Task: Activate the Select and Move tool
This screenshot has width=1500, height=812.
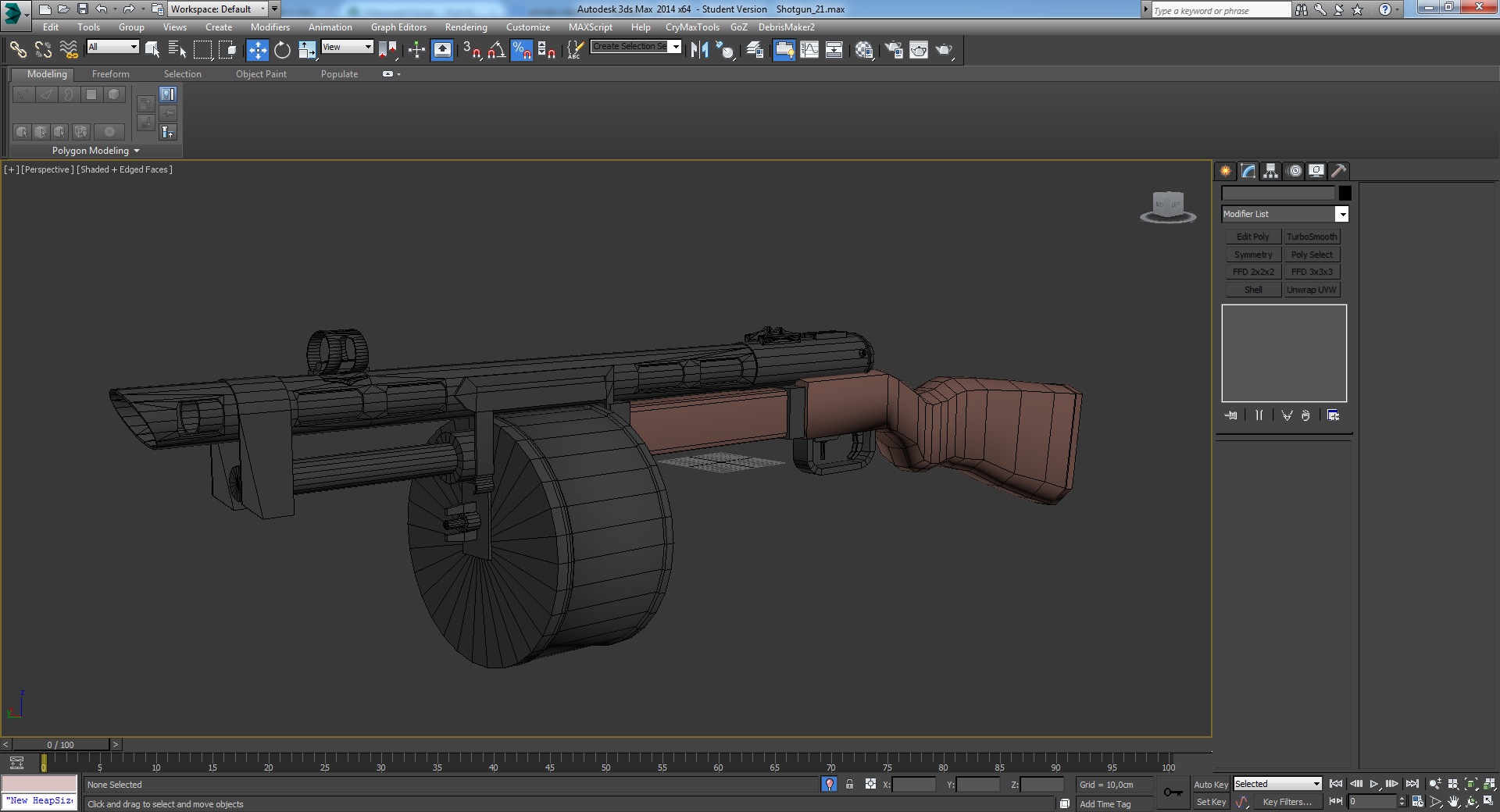Action: click(257, 50)
